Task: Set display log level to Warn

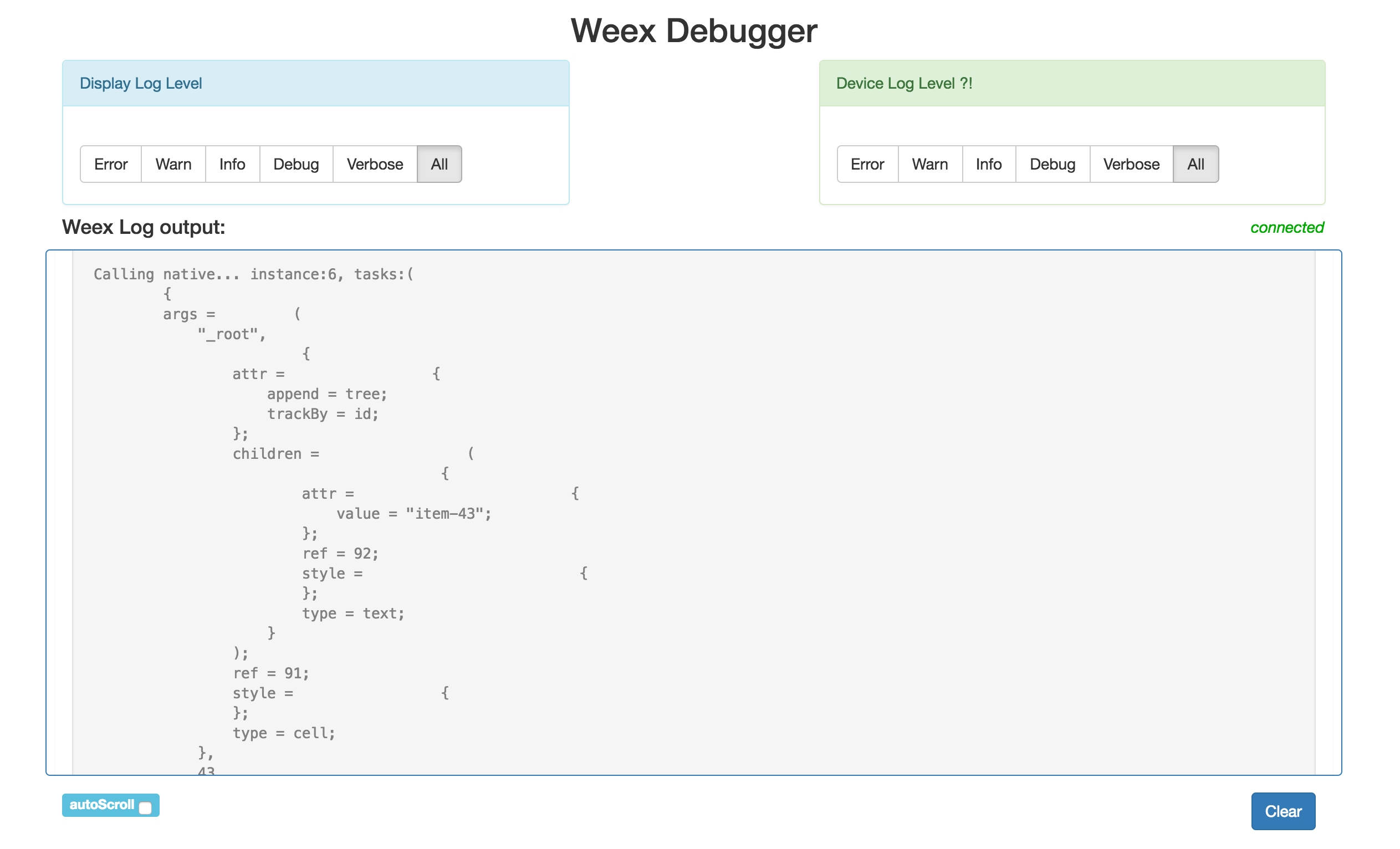Action: coord(175,165)
